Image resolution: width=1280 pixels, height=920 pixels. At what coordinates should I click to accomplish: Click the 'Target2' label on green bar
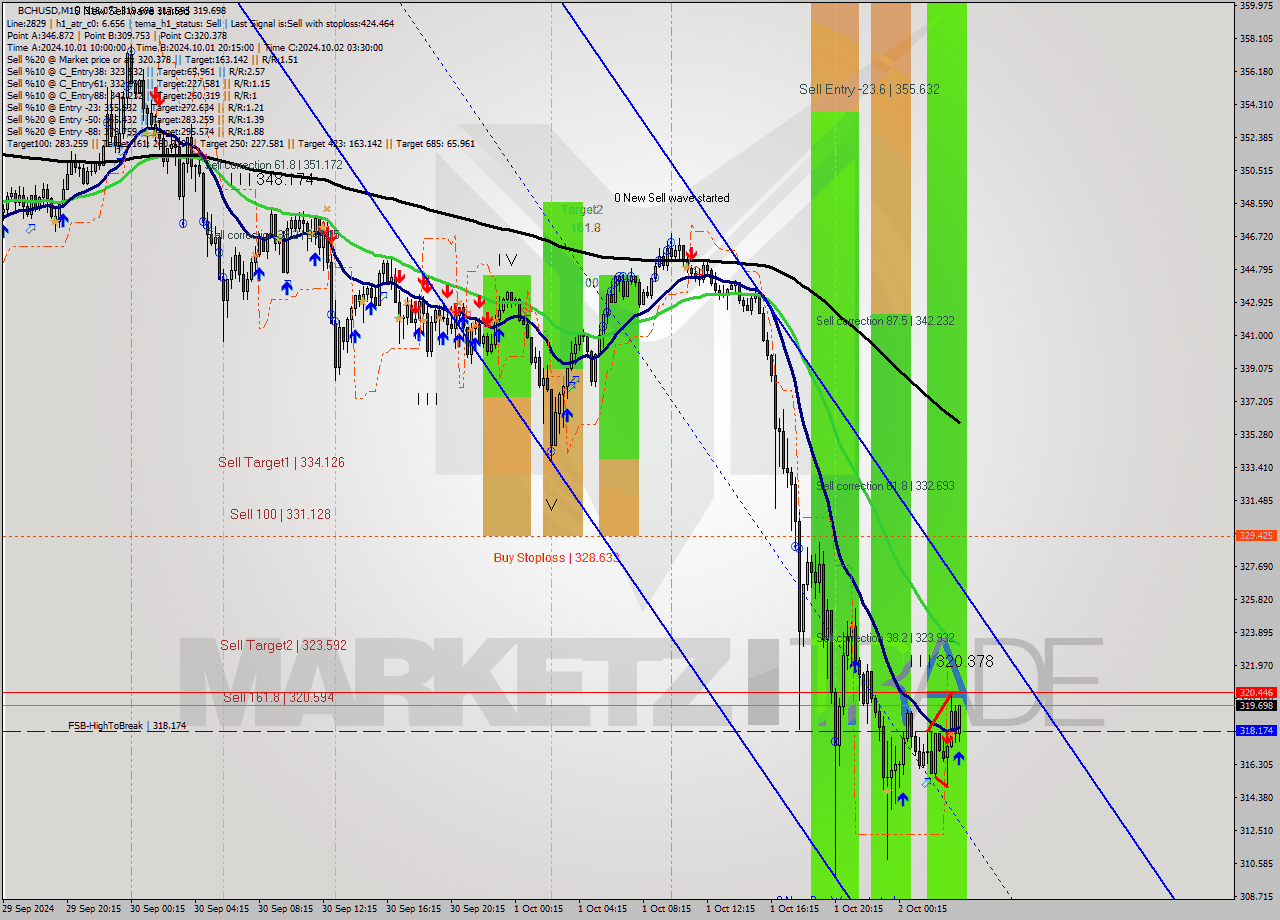pyautogui.click(x=582, y=210)
